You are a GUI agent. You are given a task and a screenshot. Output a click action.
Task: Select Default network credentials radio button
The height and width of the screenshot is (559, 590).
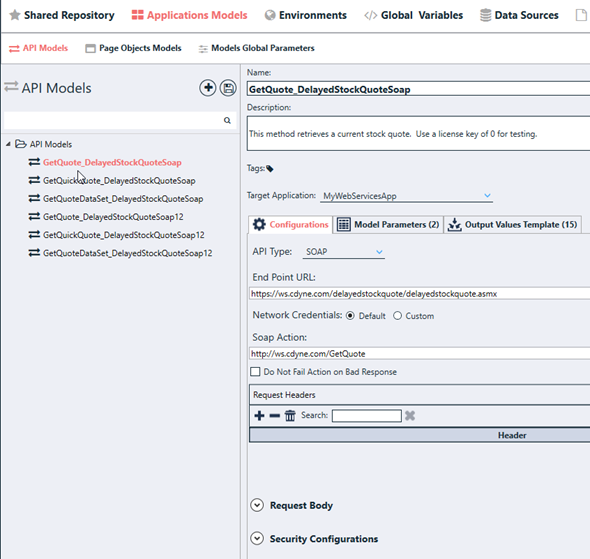tap(350, 316)
